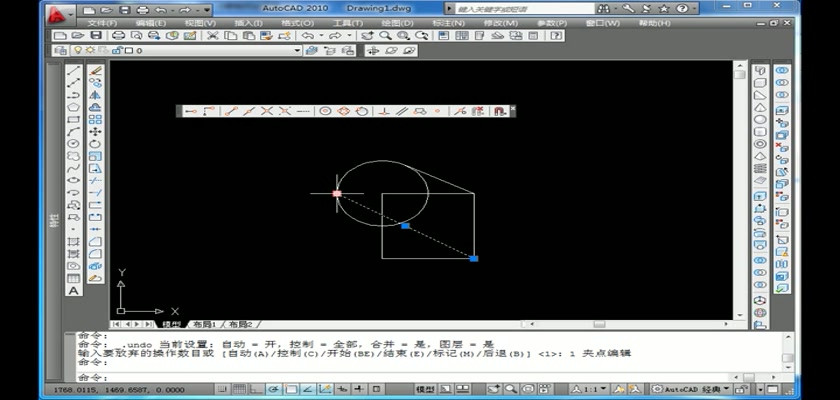Toggle Ortho Mode in status bar
The height and width of the screenshot is (400, 840).
257,389
